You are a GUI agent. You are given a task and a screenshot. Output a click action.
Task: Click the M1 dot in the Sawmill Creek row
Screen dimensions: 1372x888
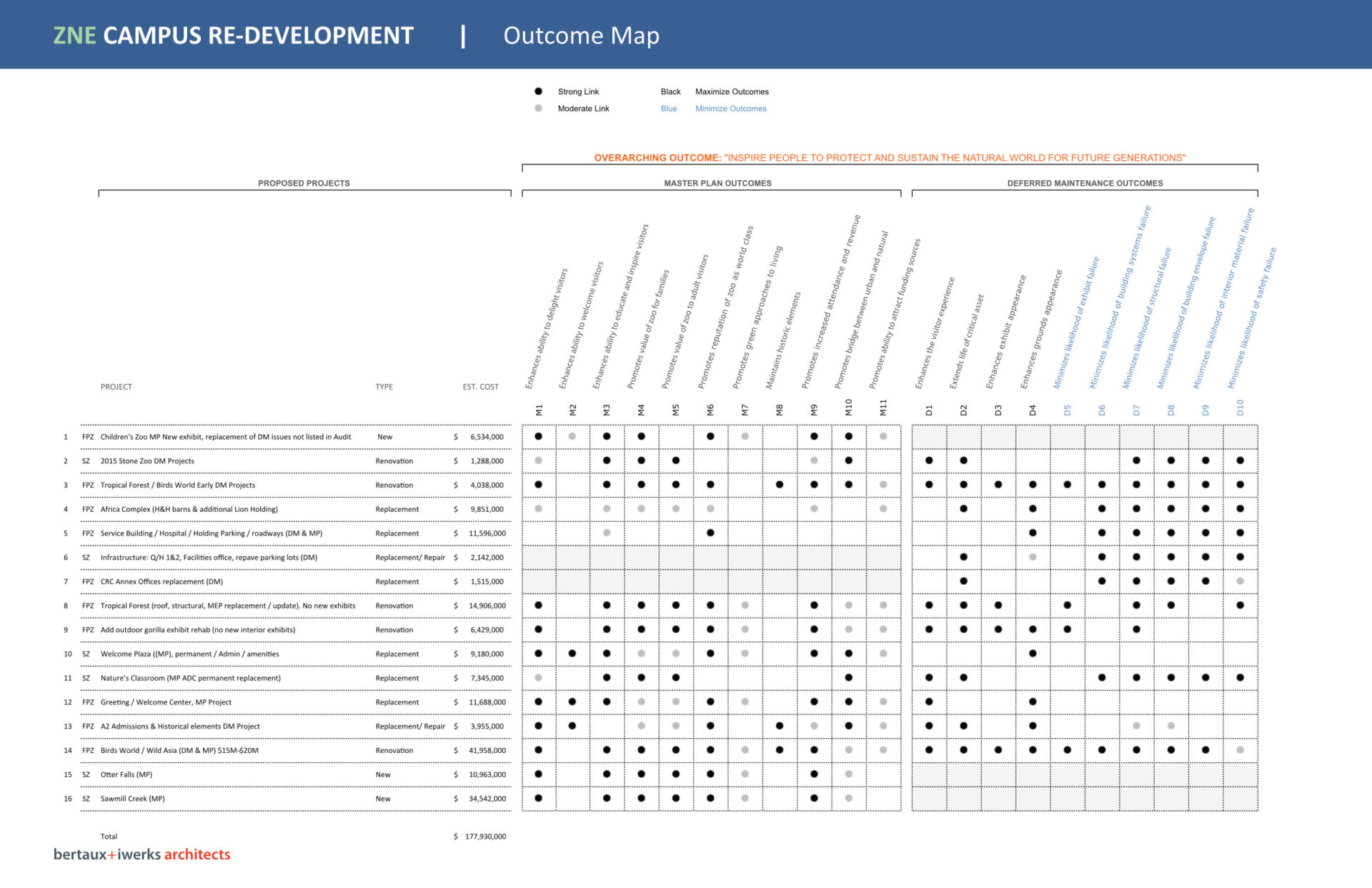539,799
